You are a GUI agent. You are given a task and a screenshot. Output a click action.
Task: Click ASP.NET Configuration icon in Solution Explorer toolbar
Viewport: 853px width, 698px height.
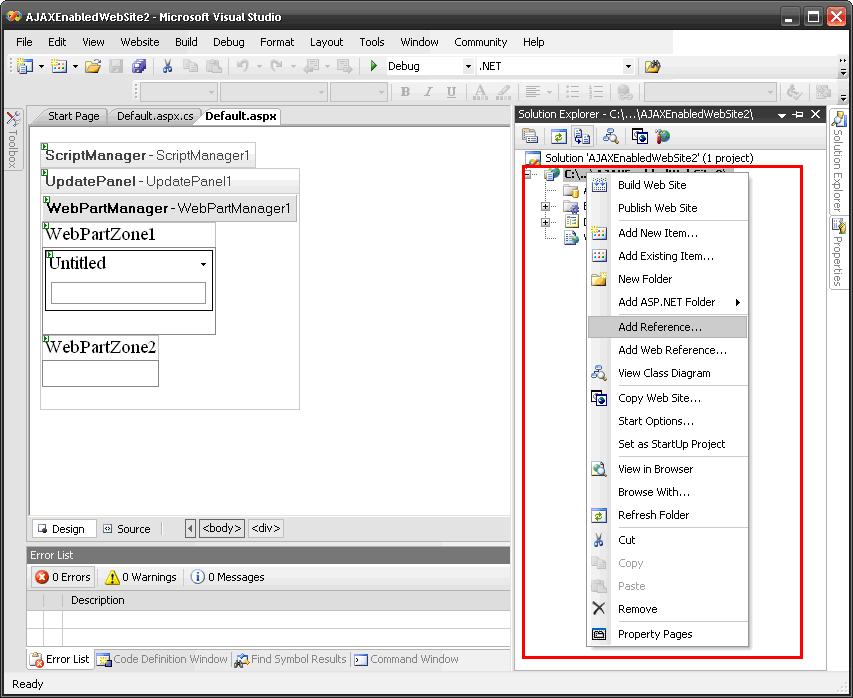(663, 136)
